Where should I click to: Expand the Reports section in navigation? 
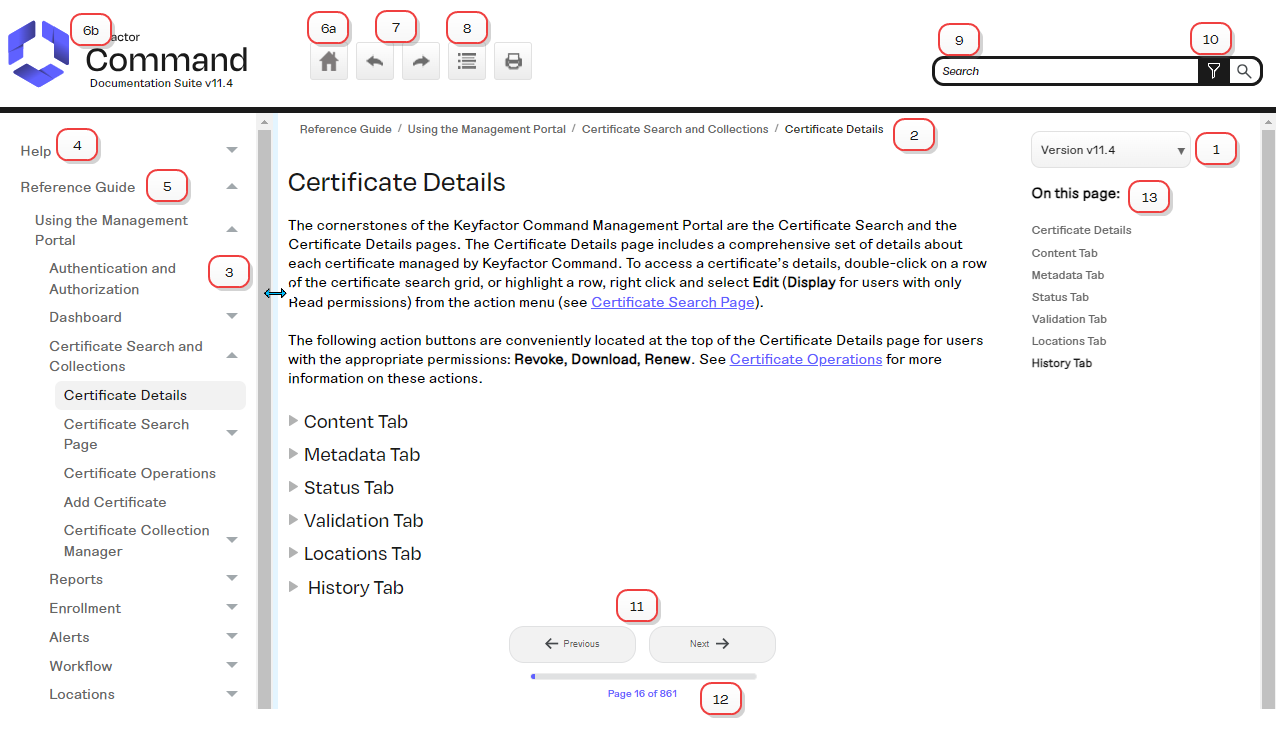tap(231, 578)
